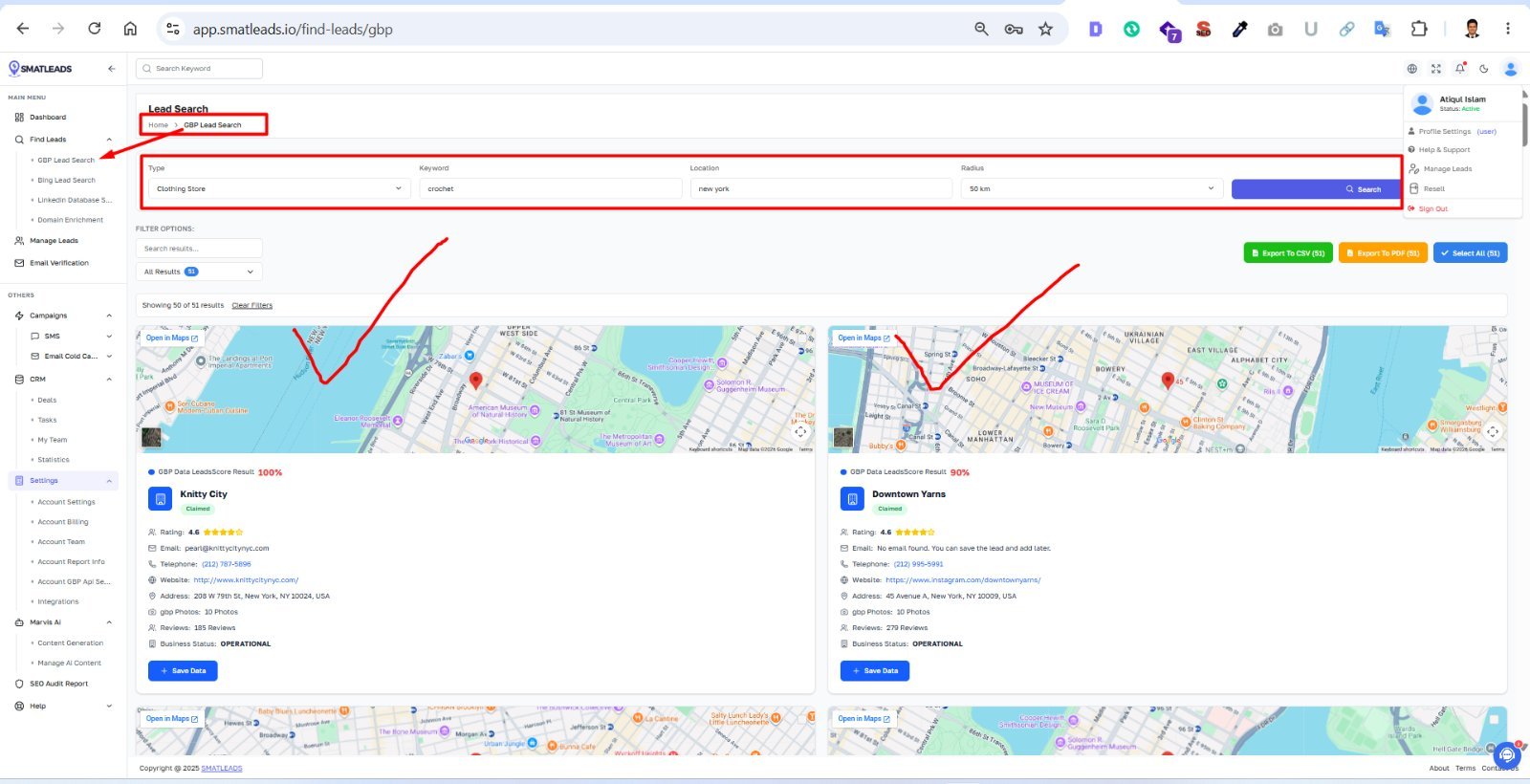
Task: Select Bing Lead Search in sidebar
Action: (x=66, y=181)
